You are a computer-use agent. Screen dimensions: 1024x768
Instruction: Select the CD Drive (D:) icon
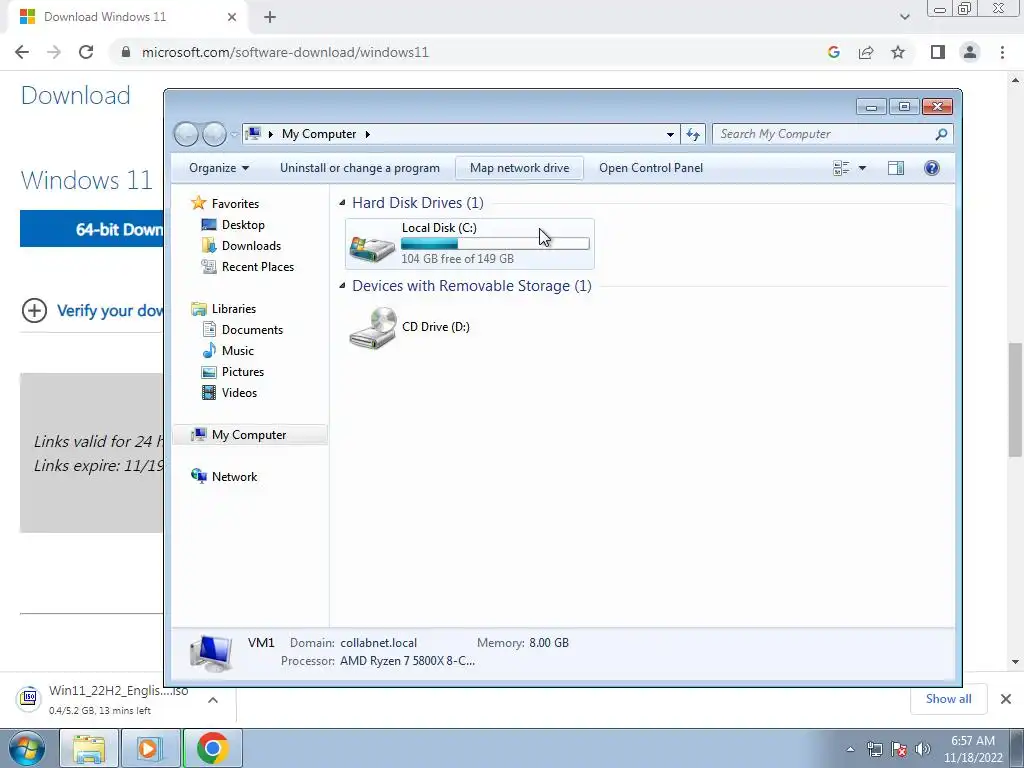373,328
